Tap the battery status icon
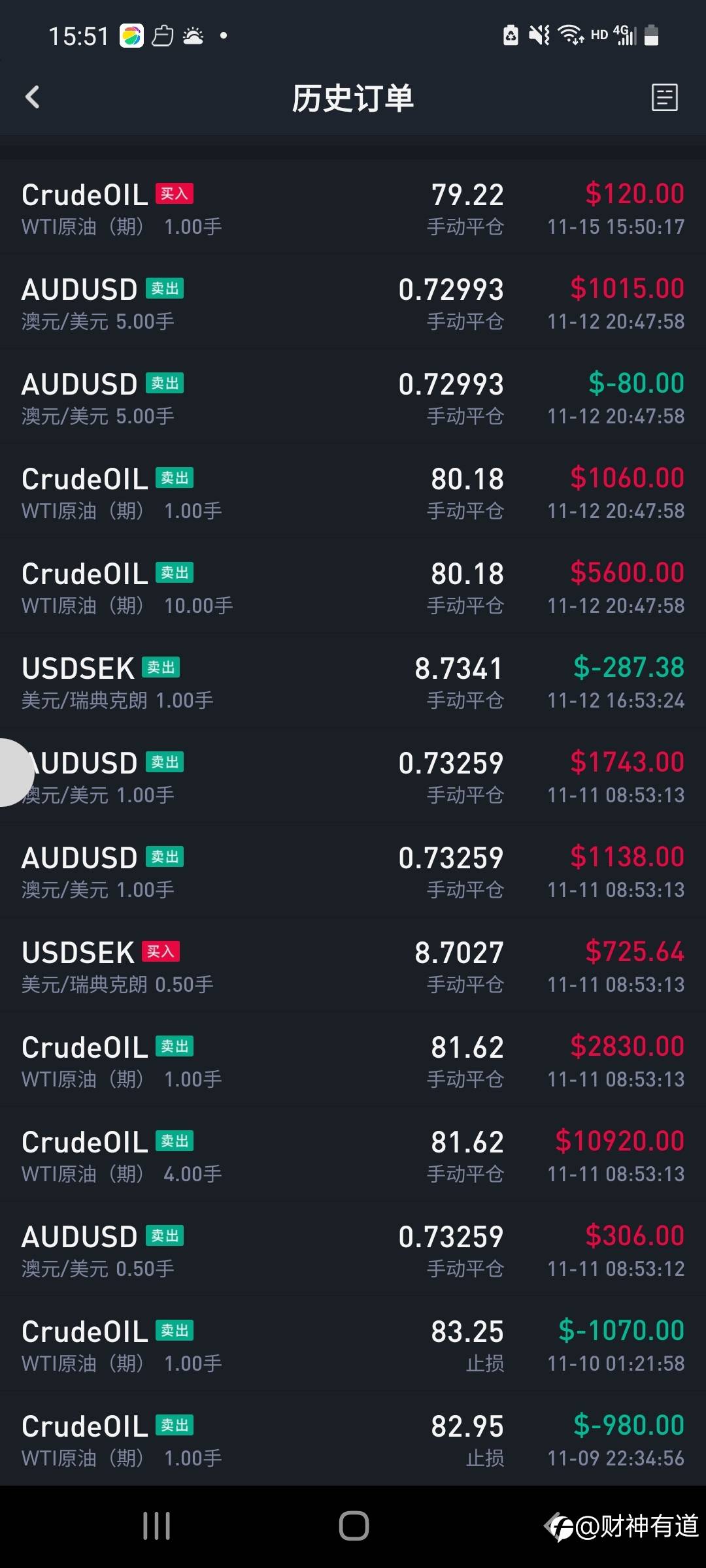The width and height of the screenshot is (706, 1568). click(651, 35)
